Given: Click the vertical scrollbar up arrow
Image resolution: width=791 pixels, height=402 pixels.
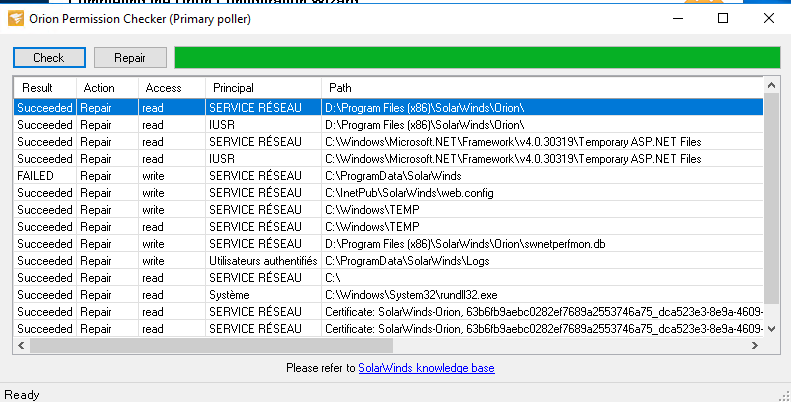Looking at the screenshot, I should click(x=771, y=86).
